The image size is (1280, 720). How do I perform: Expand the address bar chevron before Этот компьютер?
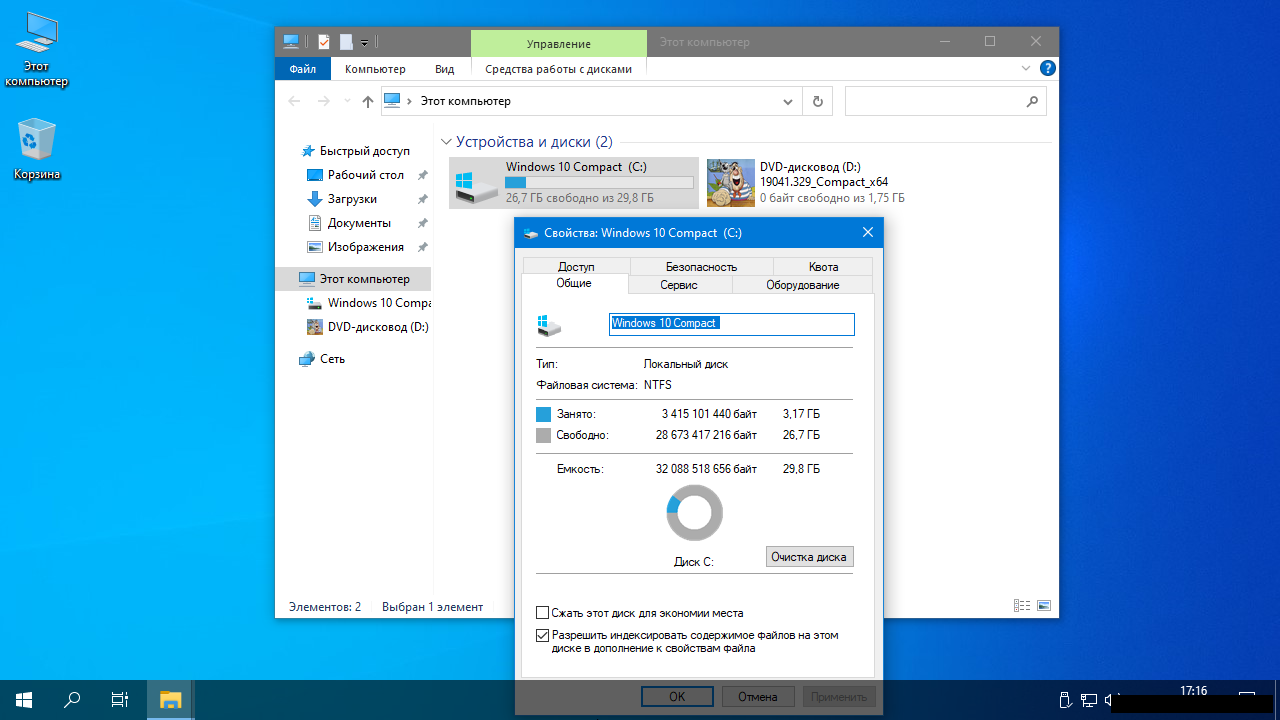tap(410, 101)
